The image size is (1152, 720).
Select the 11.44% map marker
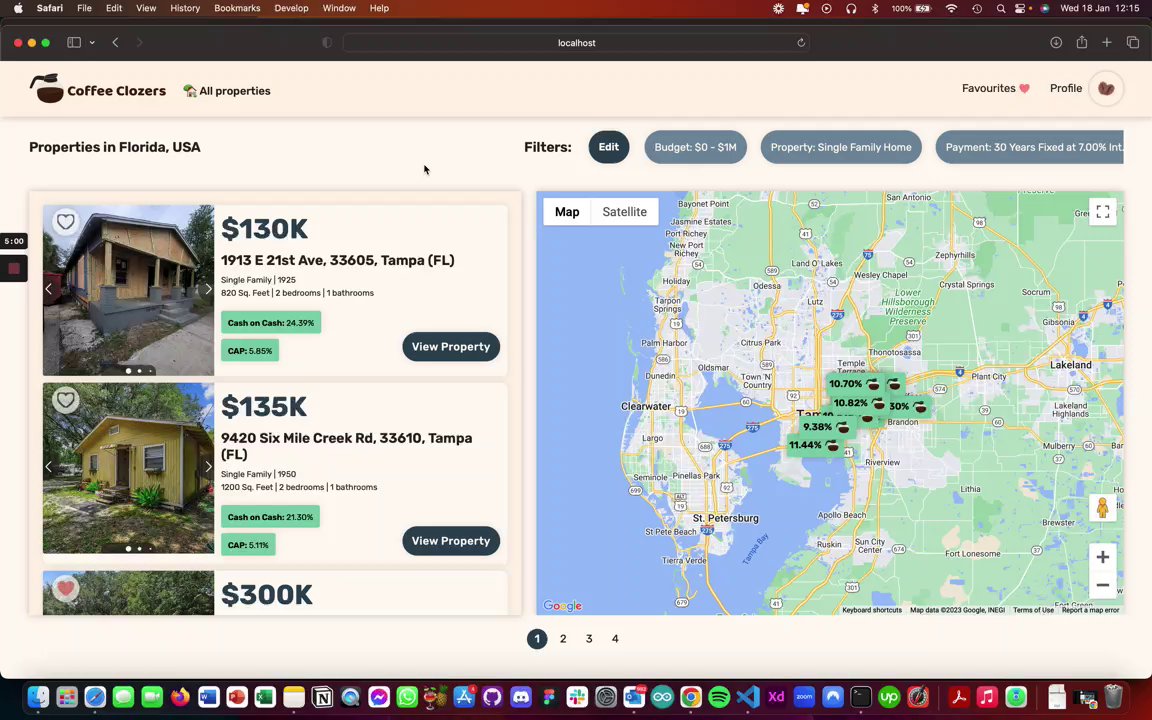click(814, 445)
